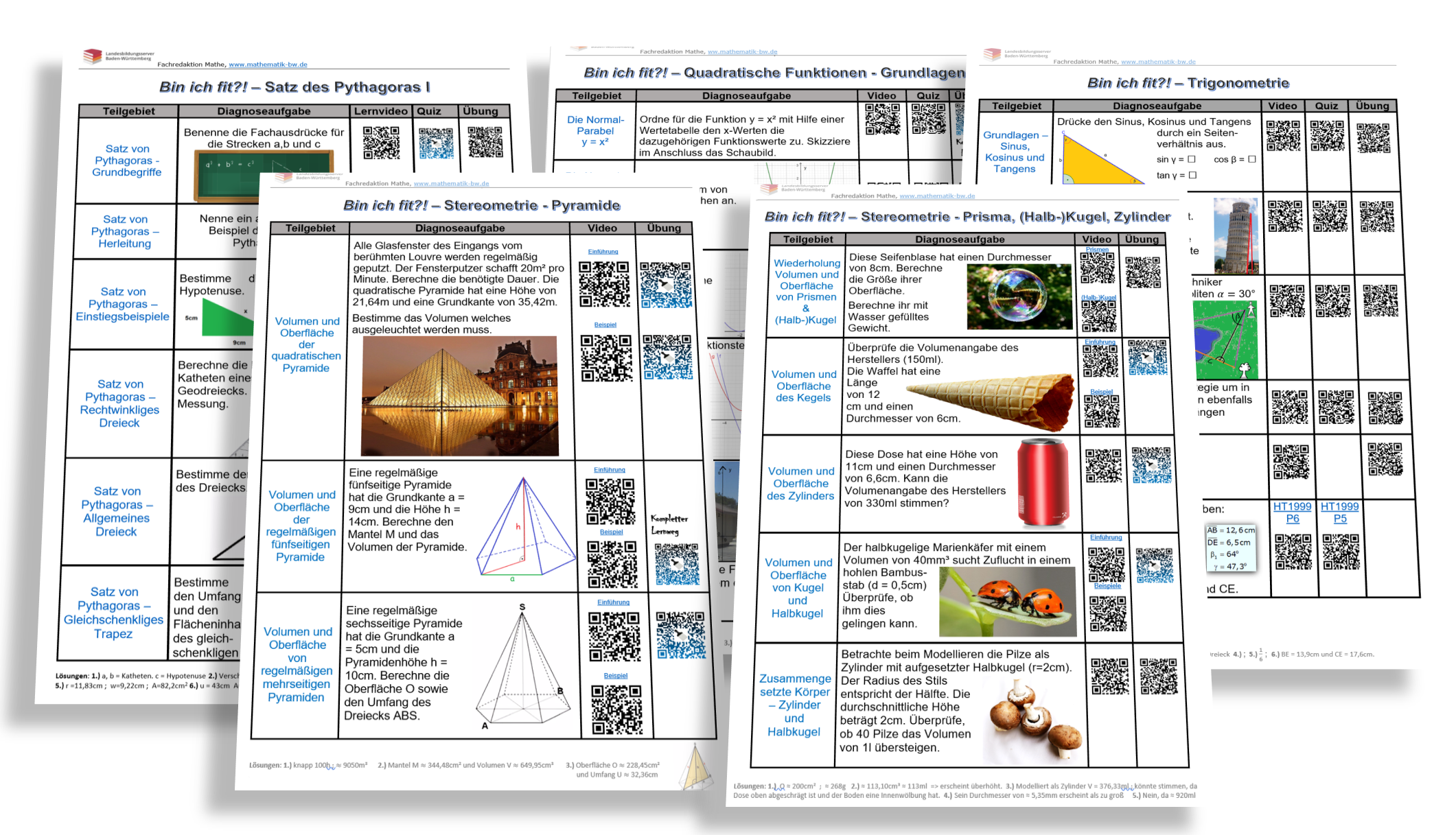Open the Einführung link in the Kugel und Halbkugel row
The image size is (1456, 835).
pos(1106,537)
